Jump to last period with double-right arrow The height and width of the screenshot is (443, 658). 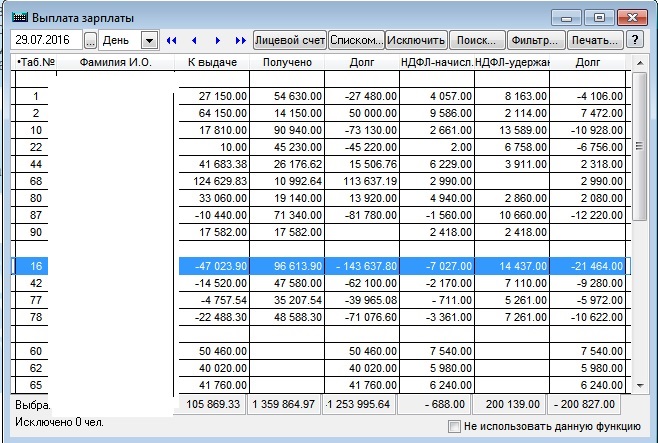pos(239,41)
